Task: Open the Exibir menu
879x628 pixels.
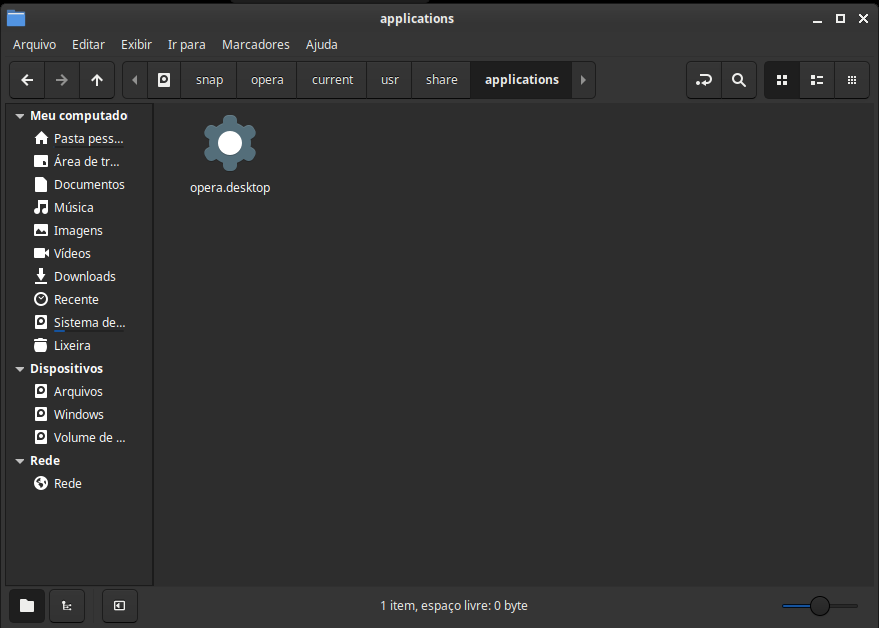Action: 136,45
